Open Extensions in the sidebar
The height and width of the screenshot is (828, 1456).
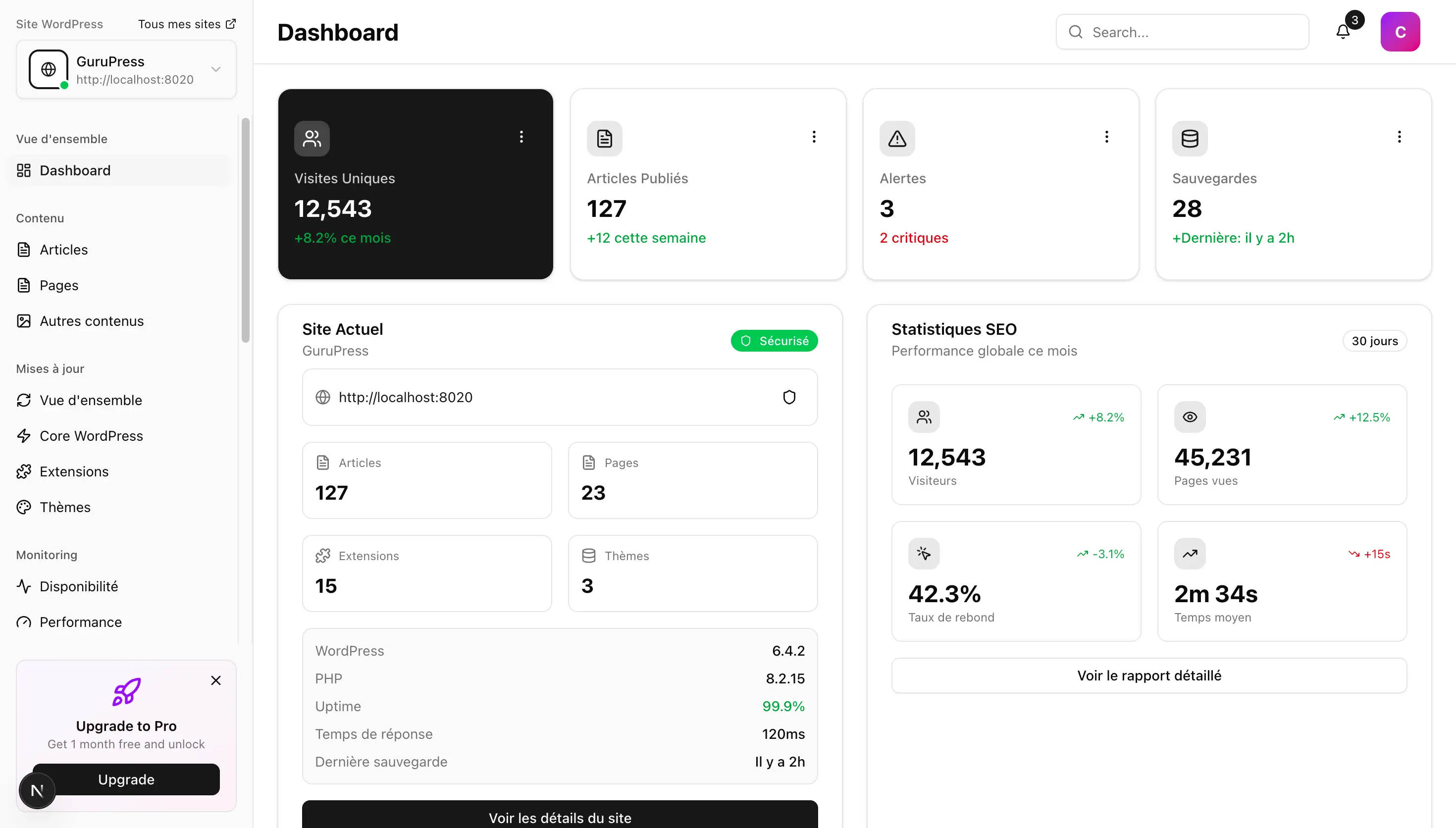(x=74, y=471)
